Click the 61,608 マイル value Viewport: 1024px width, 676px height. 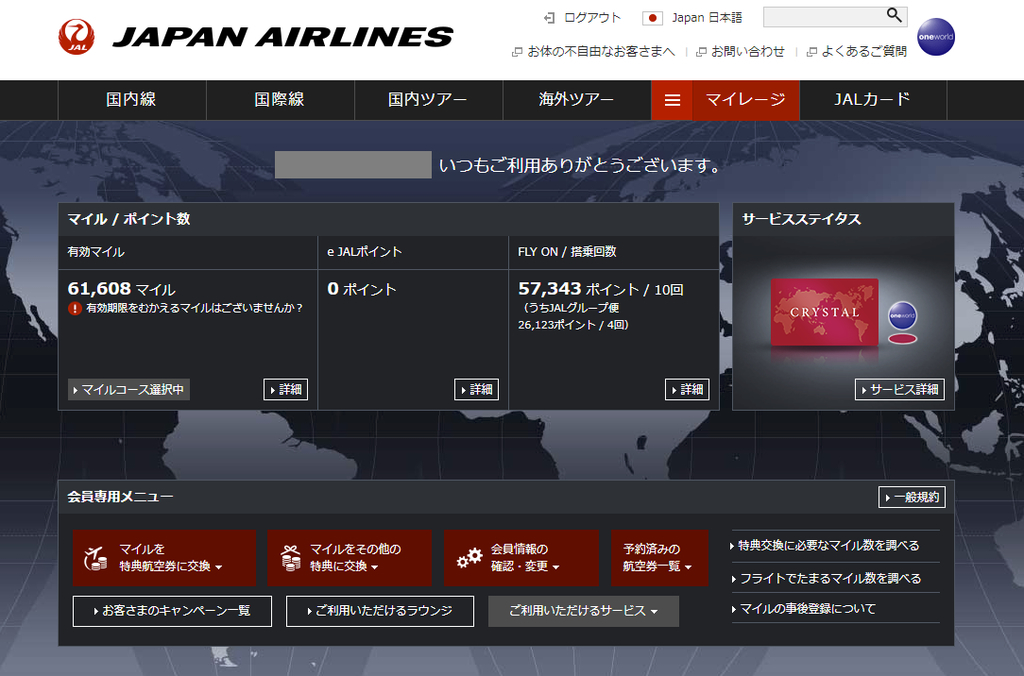pos(121,289)
